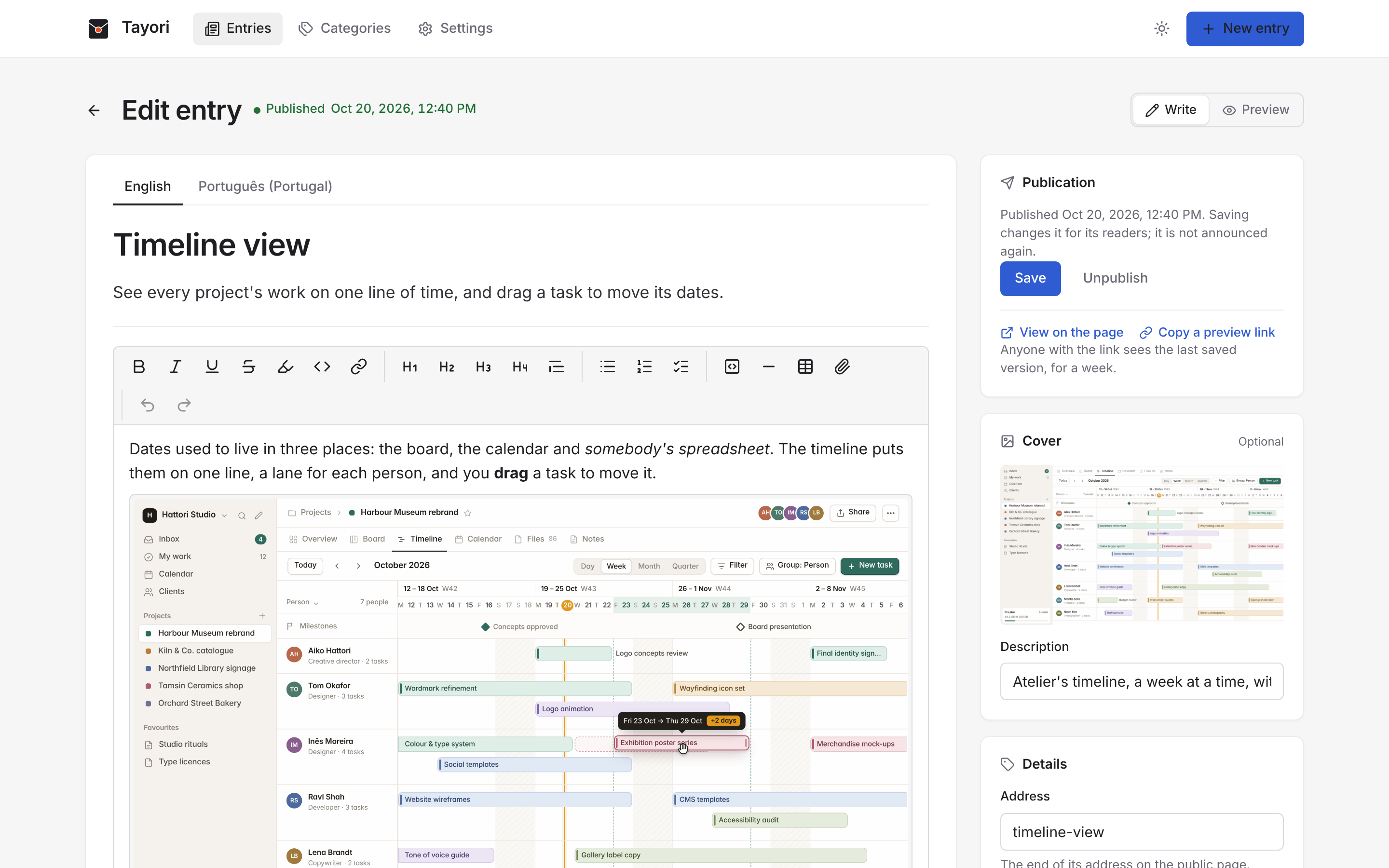The image size is (1389, 868).
Task: Undo the last edit
Action: (148, 405)
